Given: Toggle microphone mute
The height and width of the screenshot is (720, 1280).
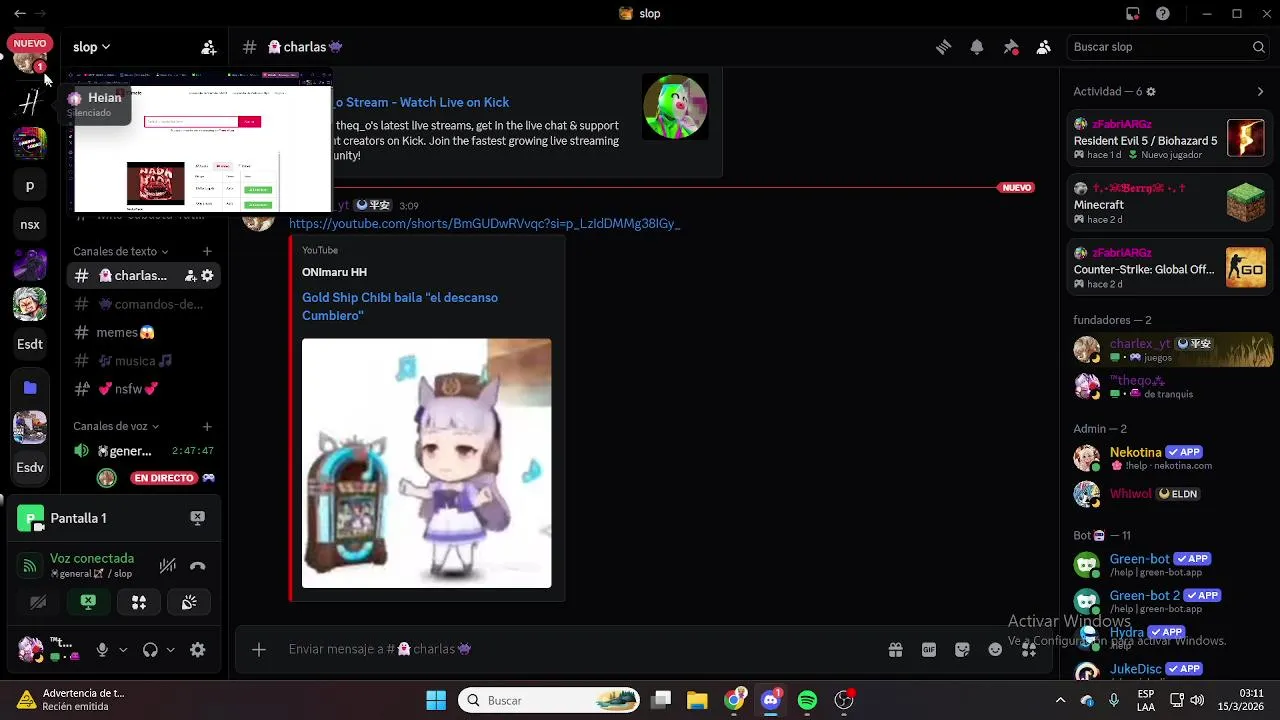Looking at the screenshot, I should (x=102, y=650).
